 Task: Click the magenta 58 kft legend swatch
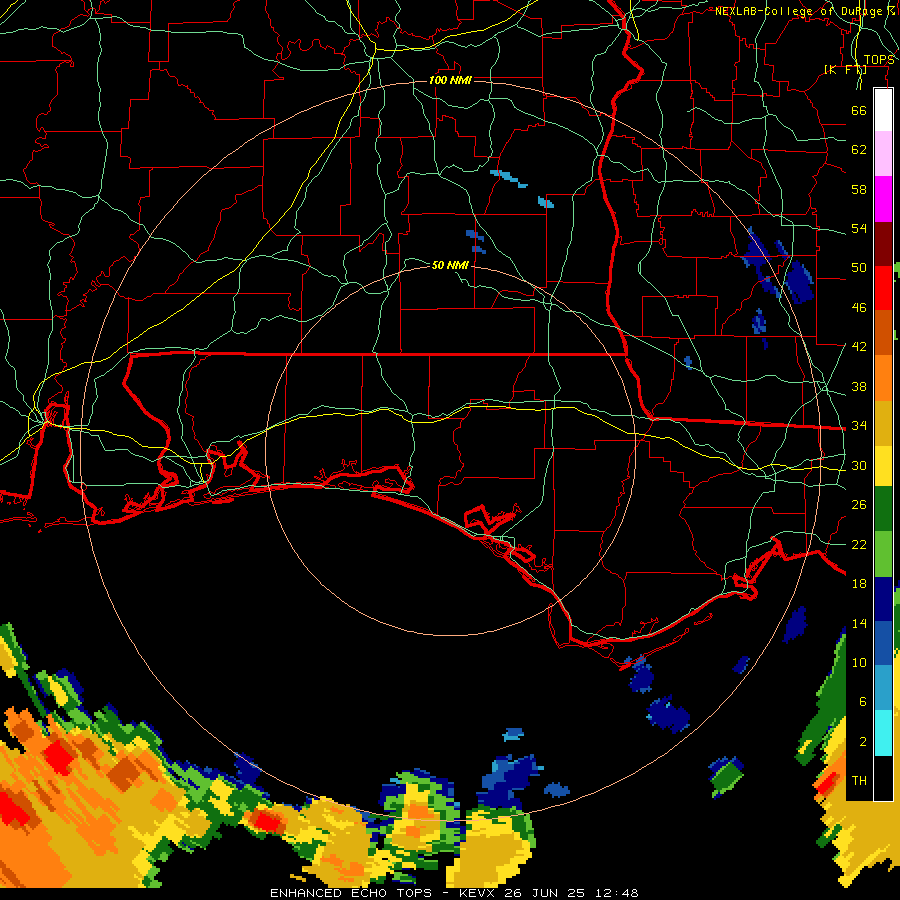(x=883, y=199)
